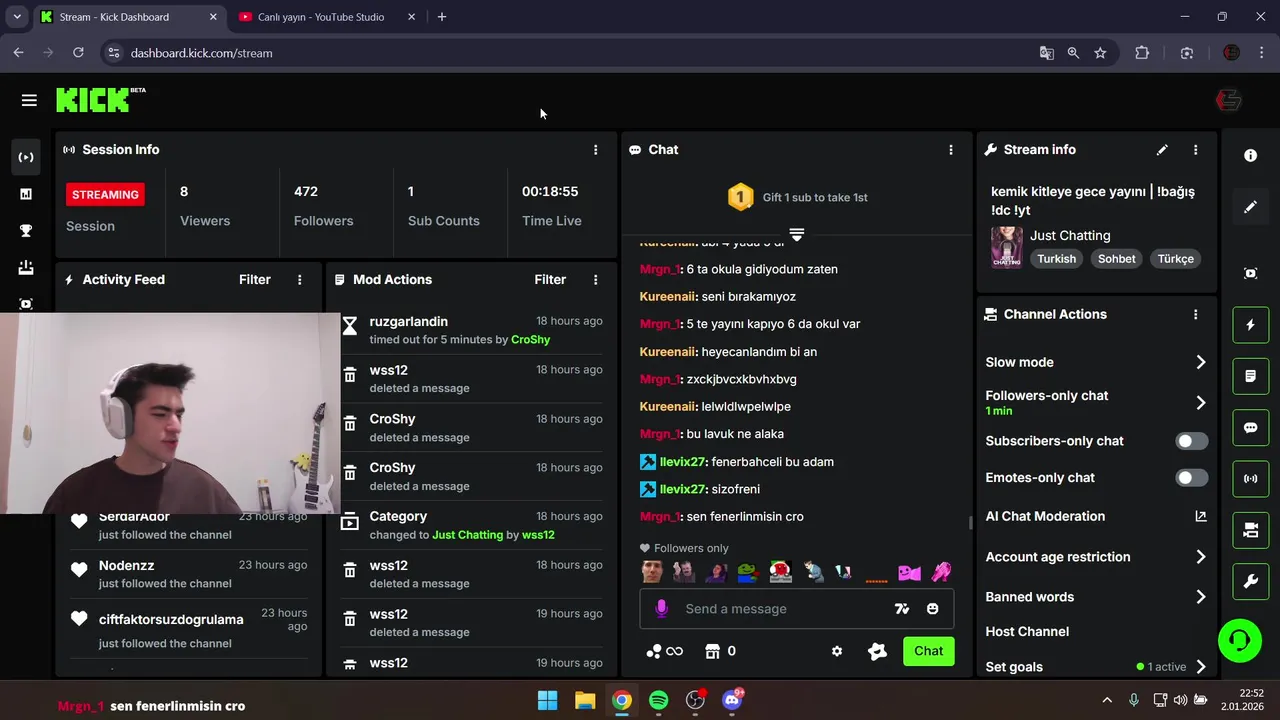
Task: Click the wrench Stream Info widget icon
Action: [1250, 582]
